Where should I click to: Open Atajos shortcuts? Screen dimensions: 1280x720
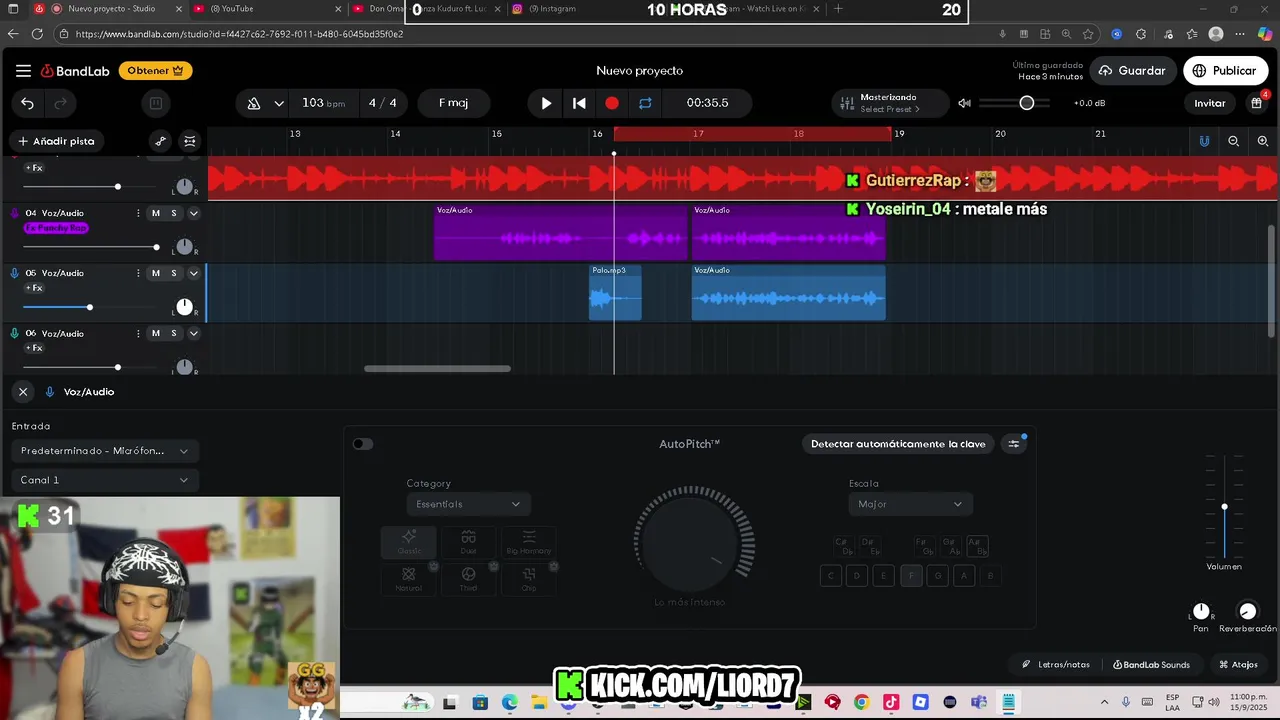pyautogui.click(x=1238, y=665)
